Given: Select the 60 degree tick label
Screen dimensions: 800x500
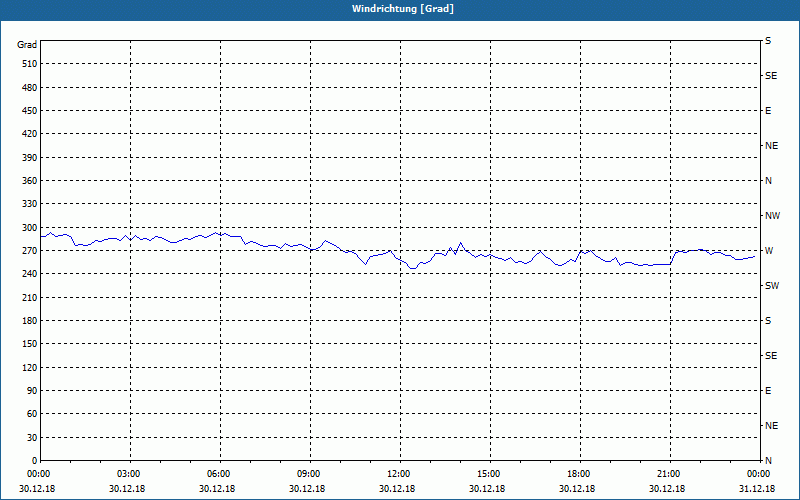Looking at the screenshot, I should point(32,414).
